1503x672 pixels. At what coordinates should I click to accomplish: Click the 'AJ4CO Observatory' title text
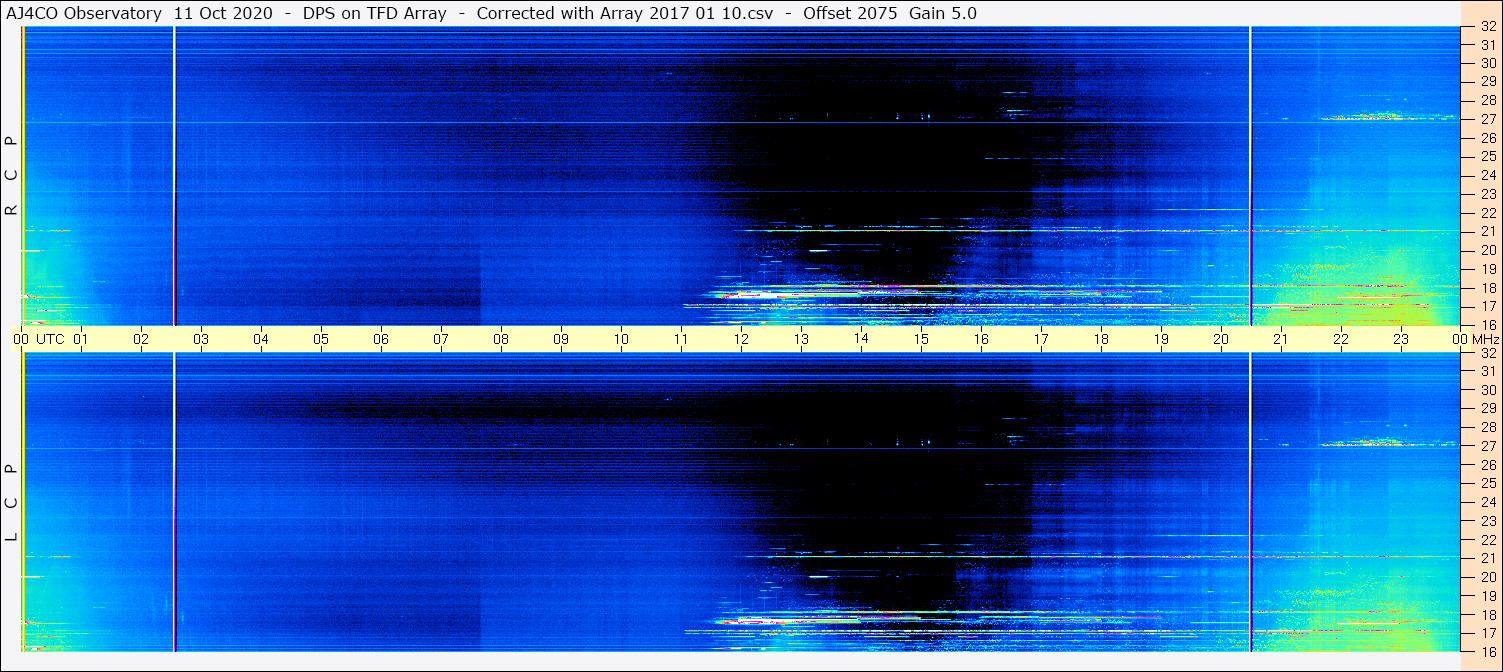point(83,14)
